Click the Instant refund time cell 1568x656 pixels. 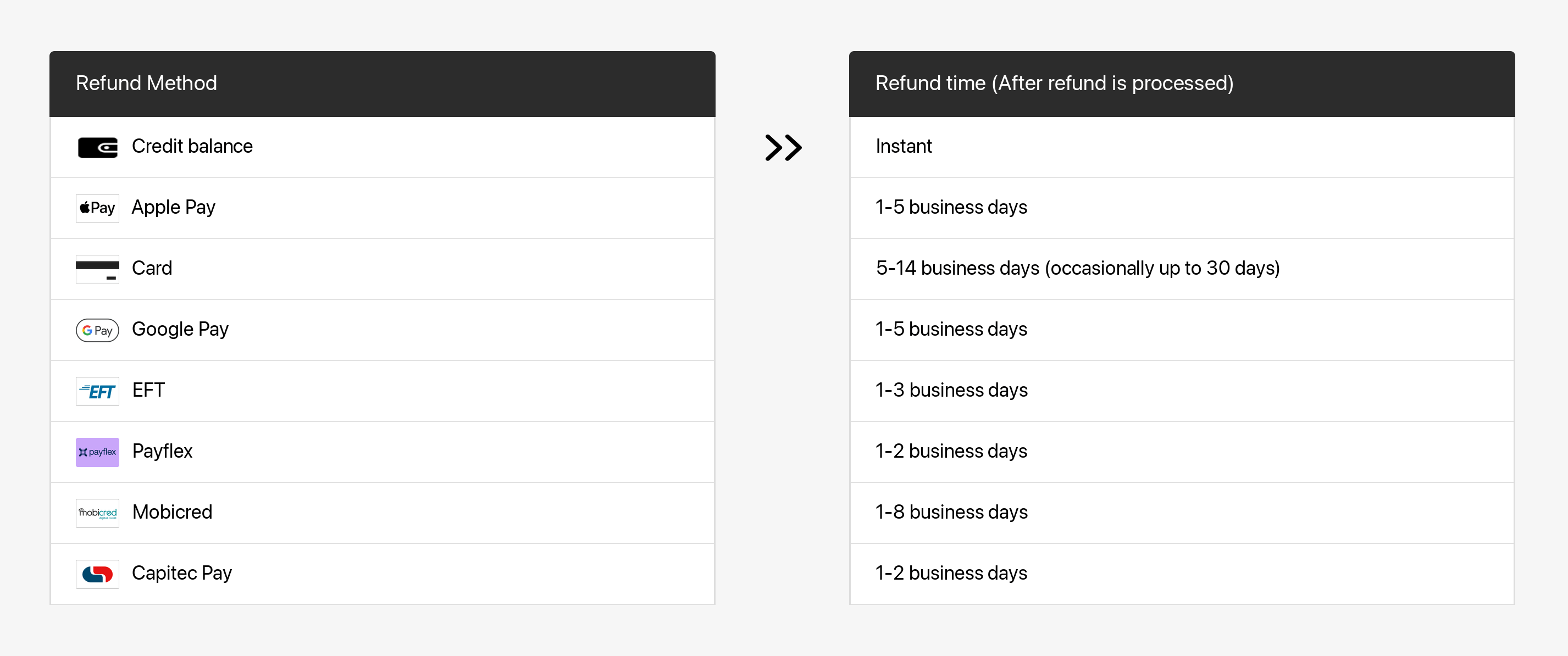[x=904, y=146]
